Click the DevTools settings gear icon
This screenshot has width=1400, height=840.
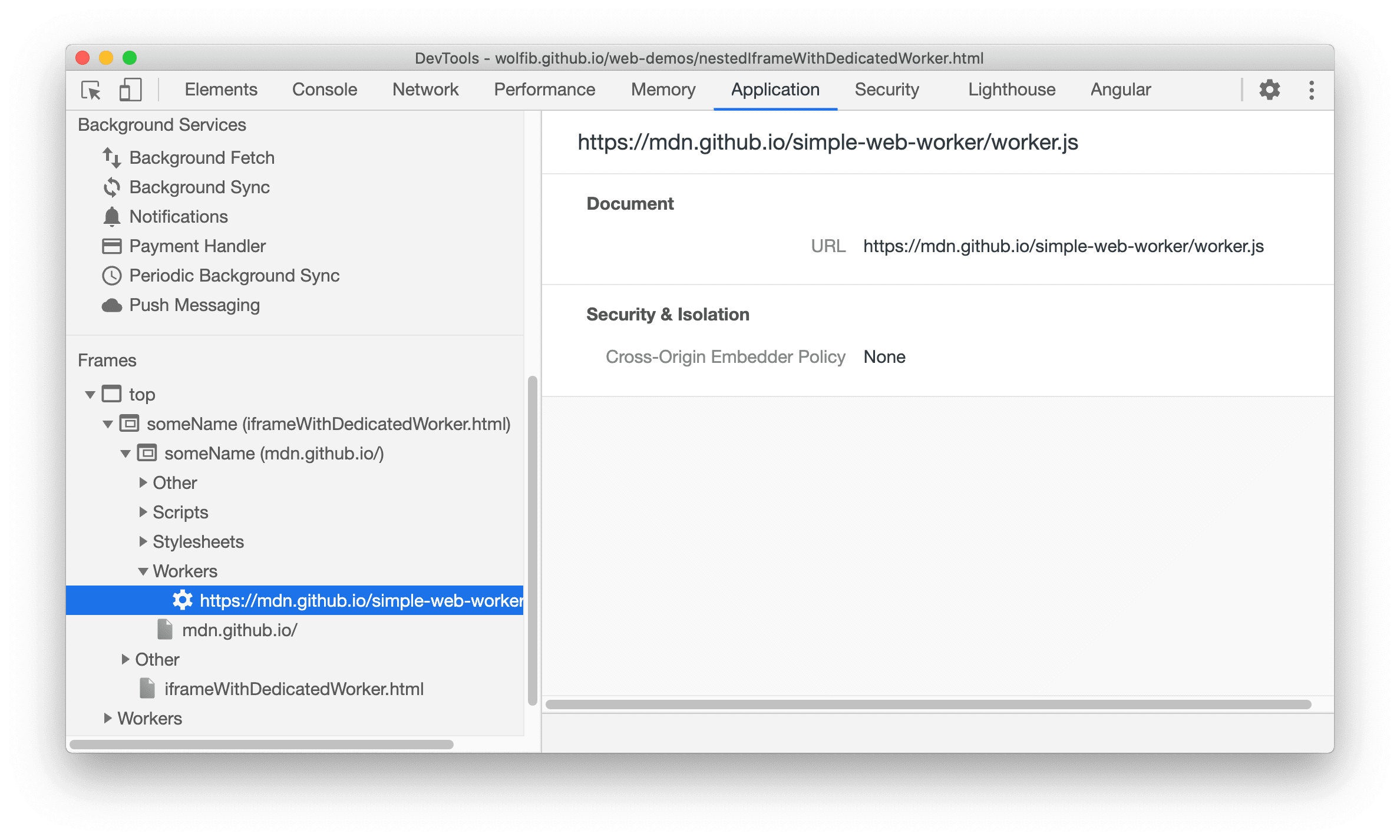1270,90
